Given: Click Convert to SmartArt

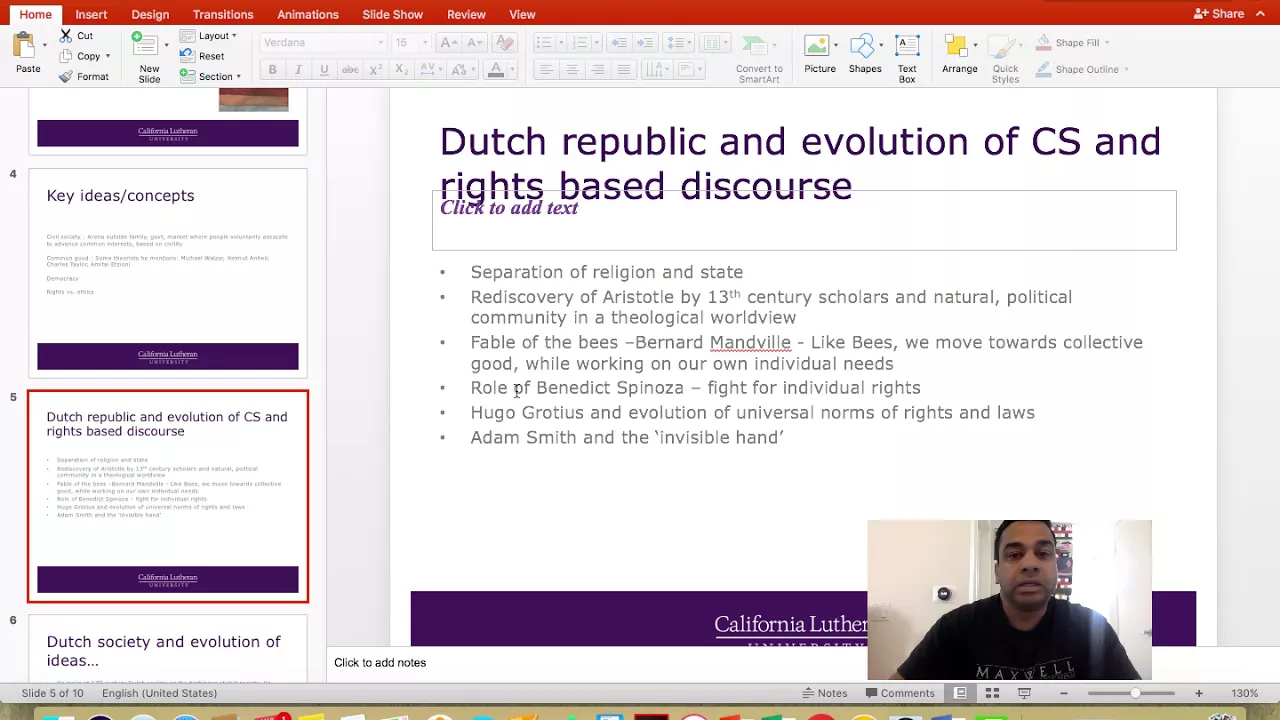Looking at the screenshot, I should pyautogui.click(x=759, y=58).
